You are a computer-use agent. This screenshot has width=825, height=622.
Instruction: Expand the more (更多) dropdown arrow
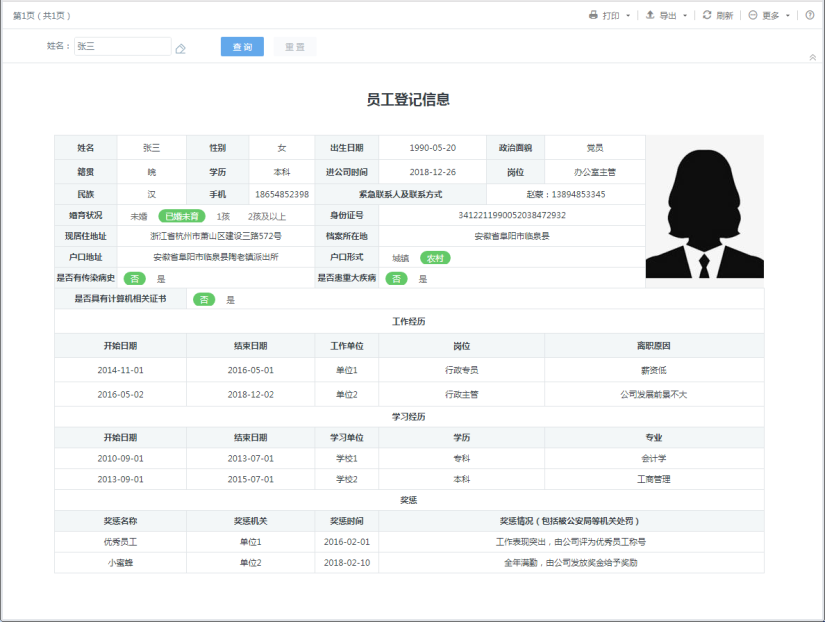[x=788, y=16]
